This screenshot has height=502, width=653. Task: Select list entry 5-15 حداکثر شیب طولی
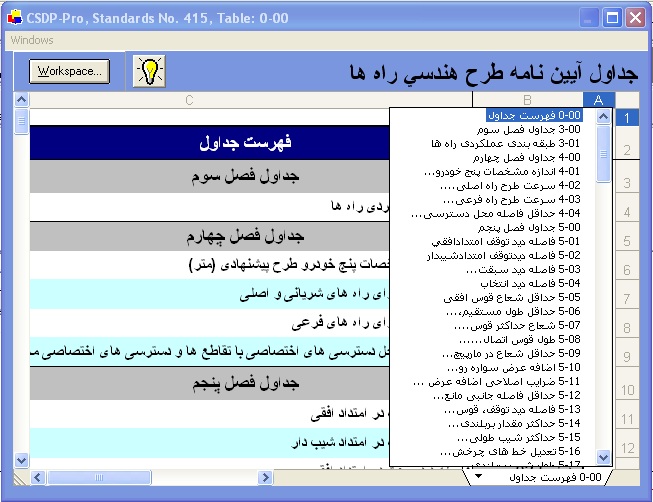519,438
